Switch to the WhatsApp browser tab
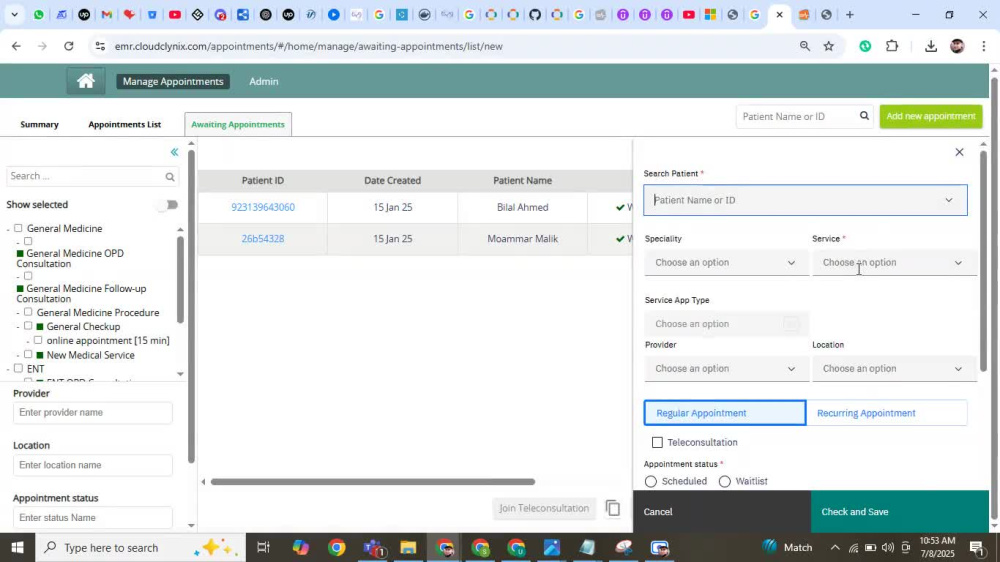Viewport: 1000px width, 562px height. click(x=38, y=15)
